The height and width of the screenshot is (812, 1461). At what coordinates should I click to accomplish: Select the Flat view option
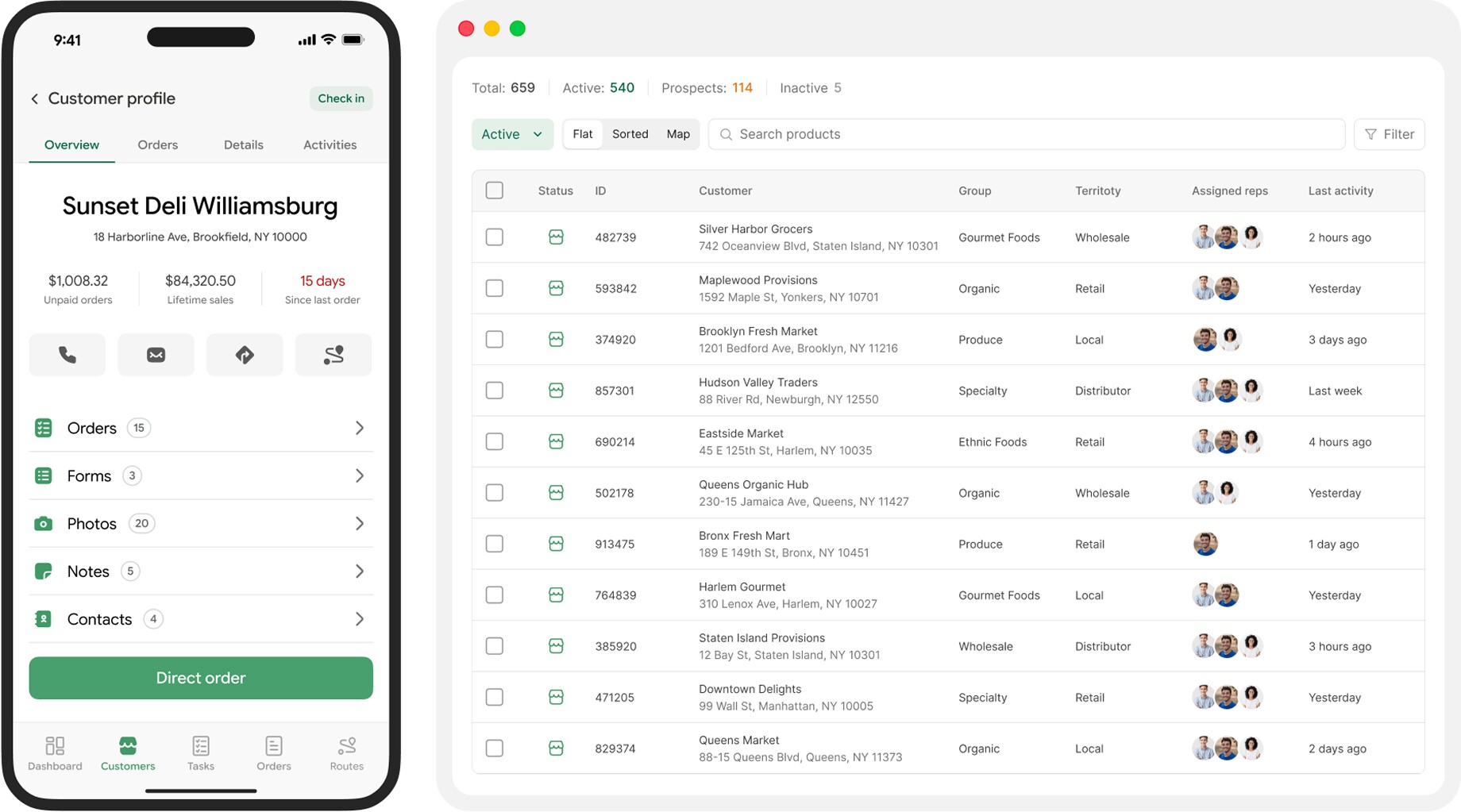click(583, 134)
